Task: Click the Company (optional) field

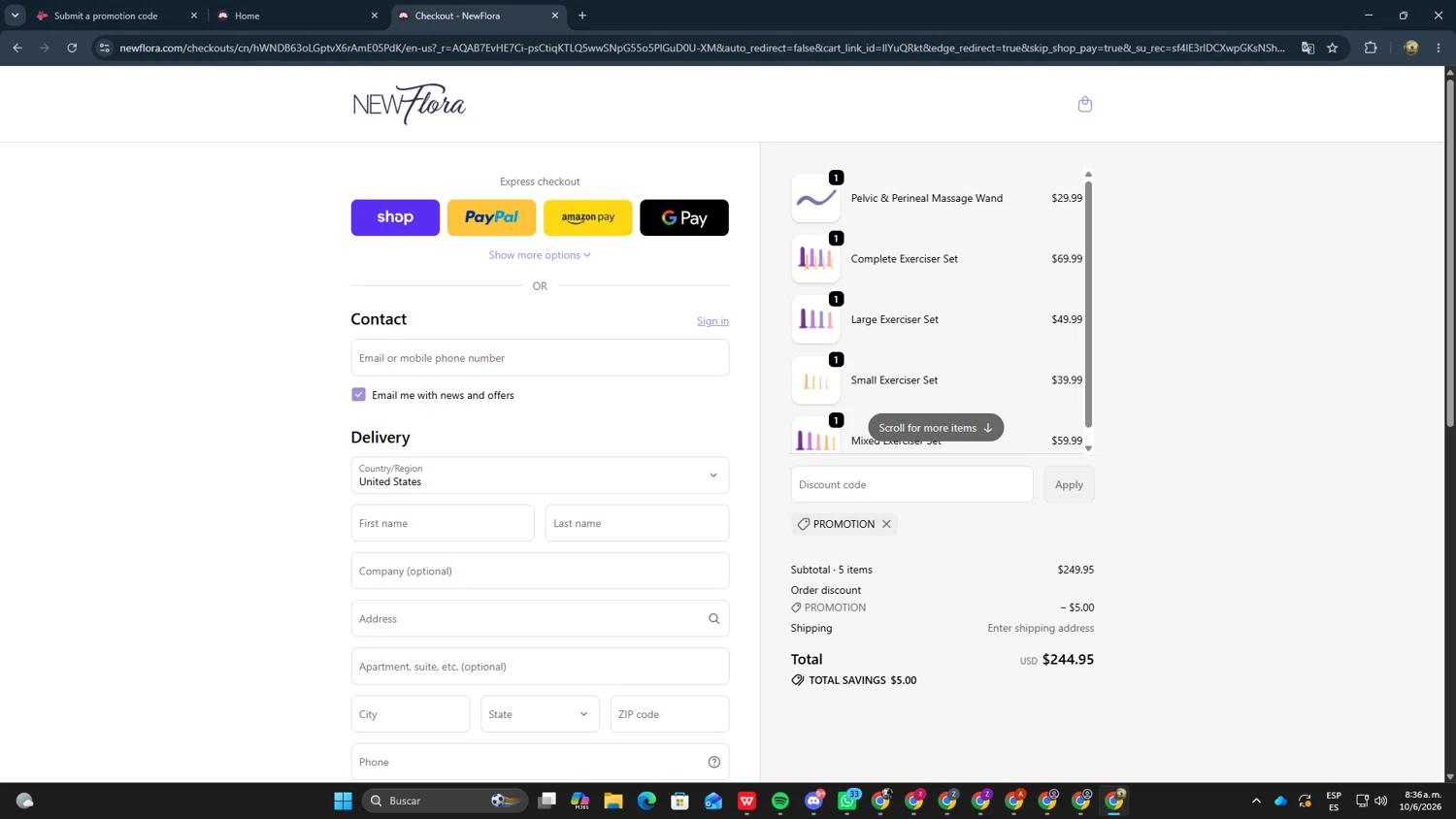Action: coord(540,571)
